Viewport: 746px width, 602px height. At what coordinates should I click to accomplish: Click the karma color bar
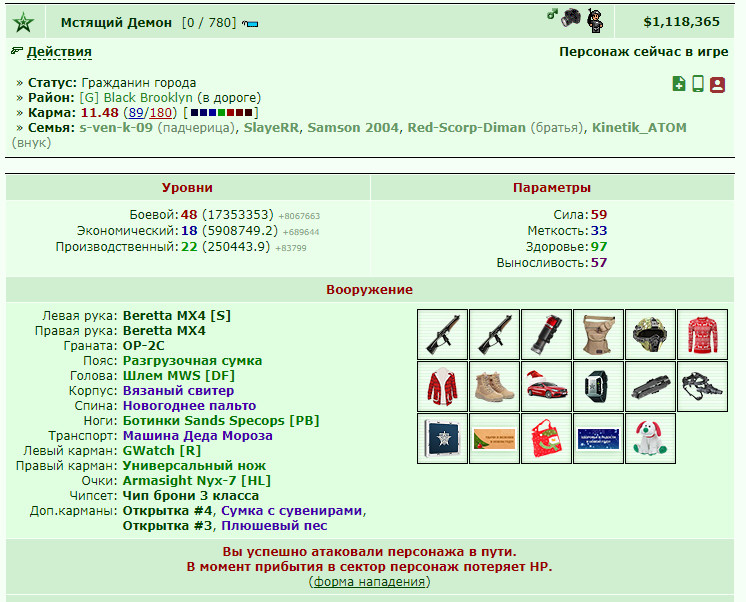click(x=221, y=113)
